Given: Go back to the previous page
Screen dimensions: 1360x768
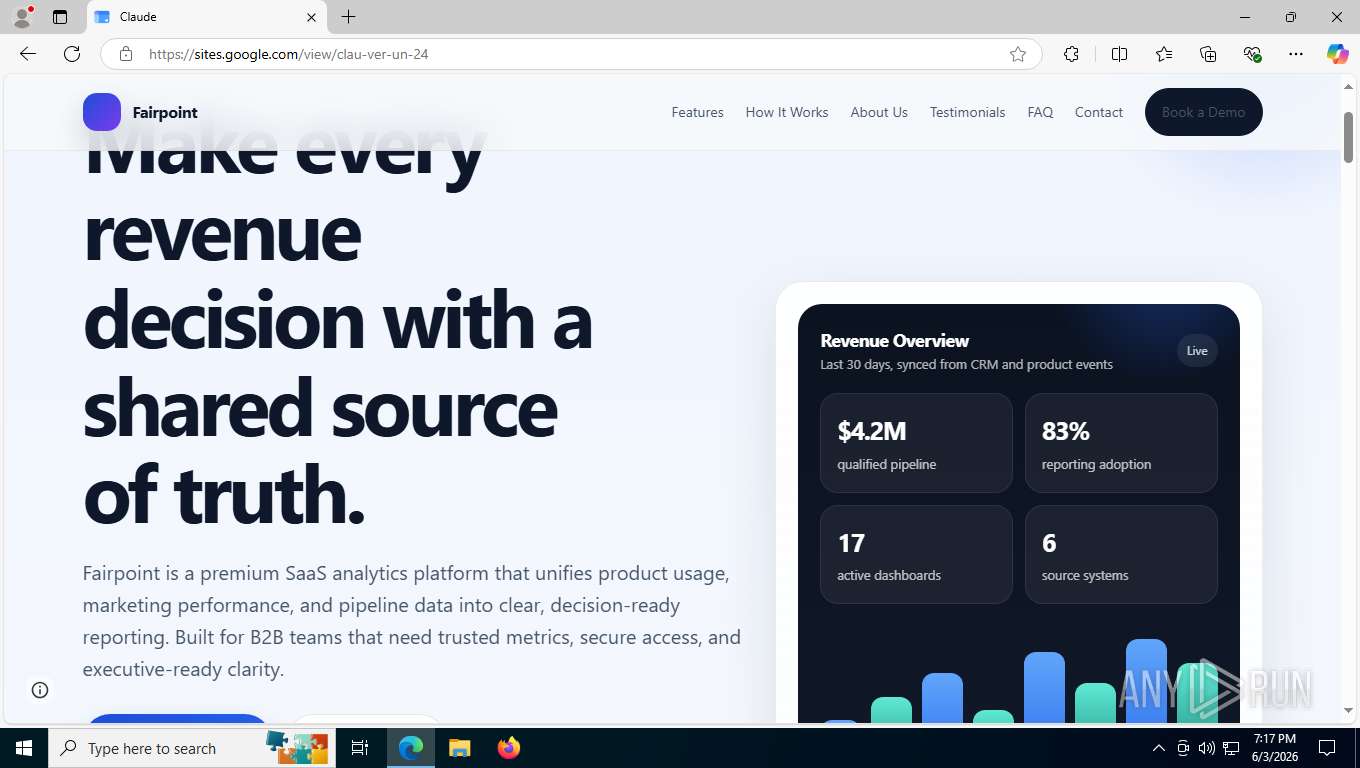Looking at the screenshot, I should tap(28, 54).
